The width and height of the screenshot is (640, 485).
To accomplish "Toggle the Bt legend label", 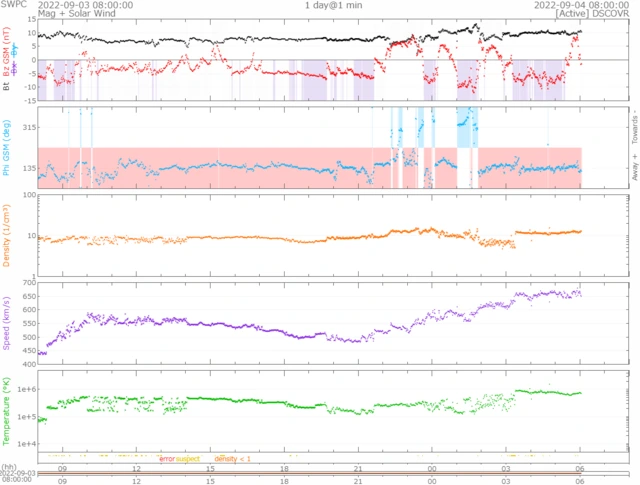I will click(x=6, y=88).
